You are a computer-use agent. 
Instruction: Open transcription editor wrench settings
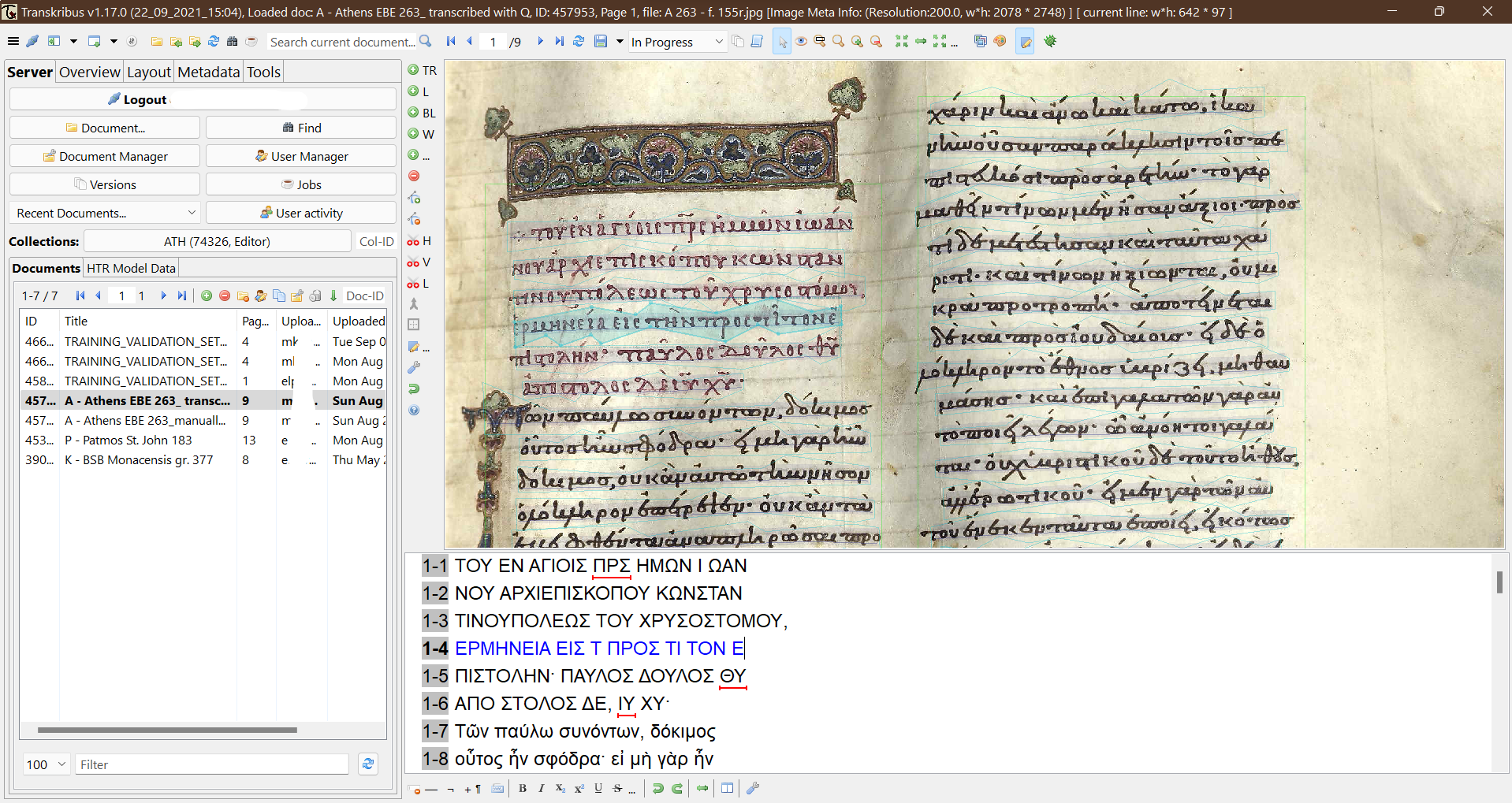753,788
